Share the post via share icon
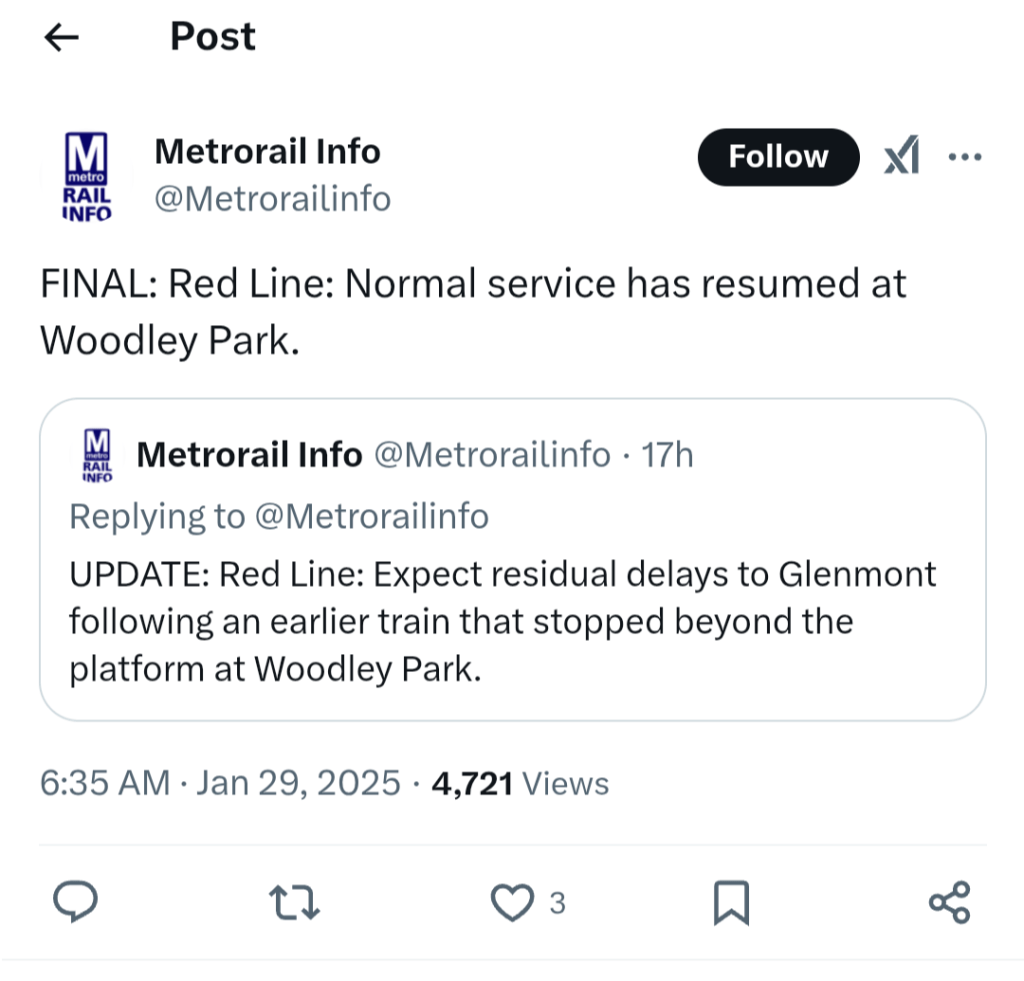Viewport: 1024px width, 981px height. [x=949, y=903]
